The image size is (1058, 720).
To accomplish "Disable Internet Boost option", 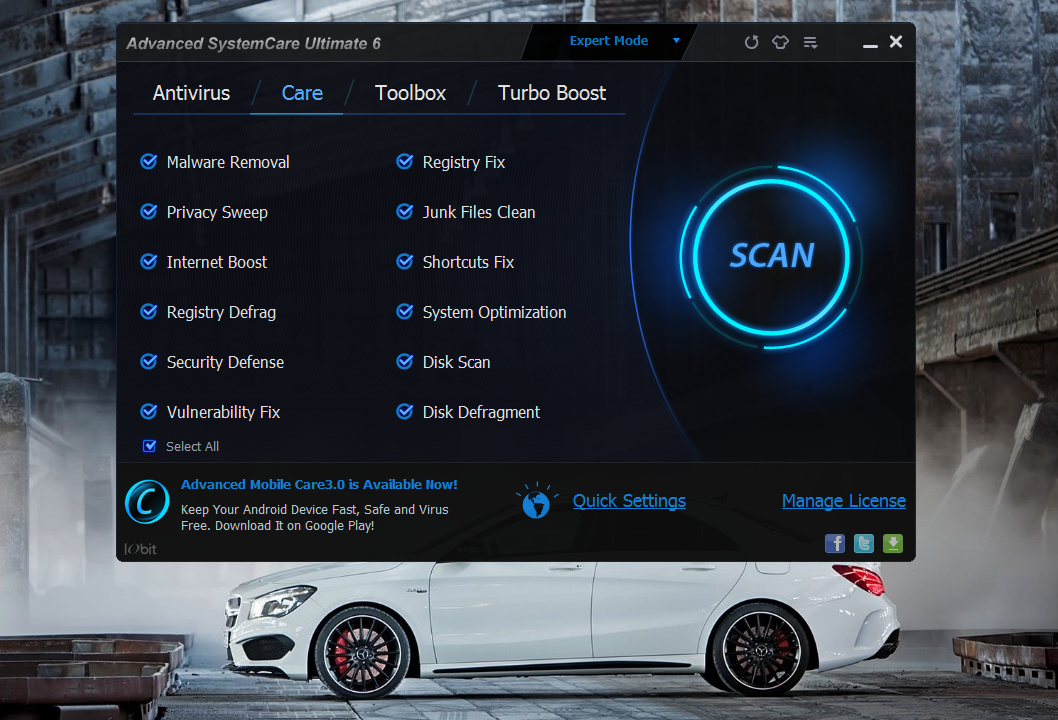I will coord(148,262).
